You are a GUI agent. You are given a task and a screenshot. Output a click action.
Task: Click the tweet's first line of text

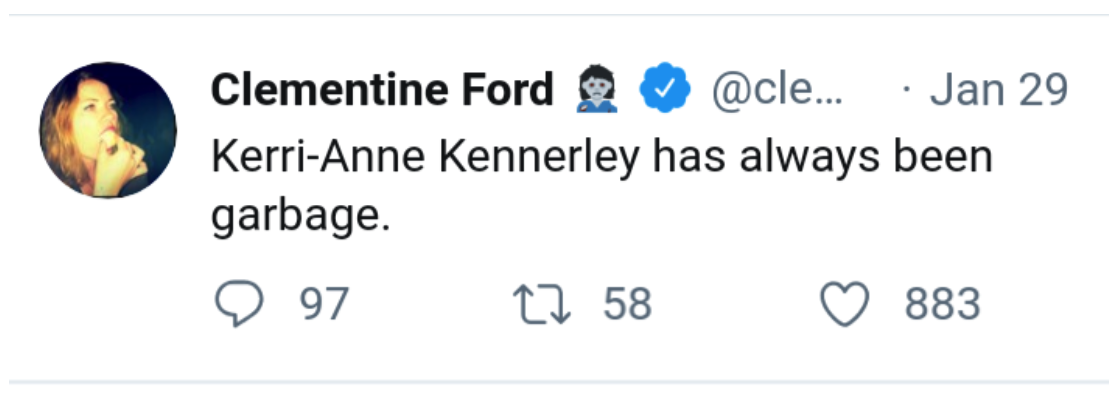(600, 158)
